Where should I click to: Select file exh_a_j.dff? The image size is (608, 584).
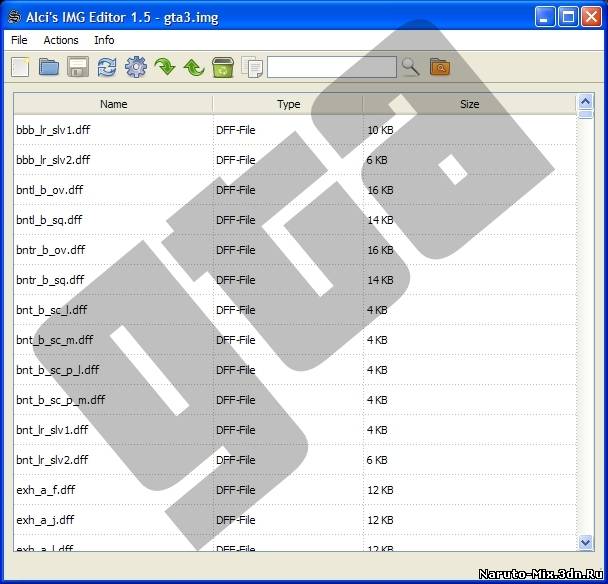(45, 520)
